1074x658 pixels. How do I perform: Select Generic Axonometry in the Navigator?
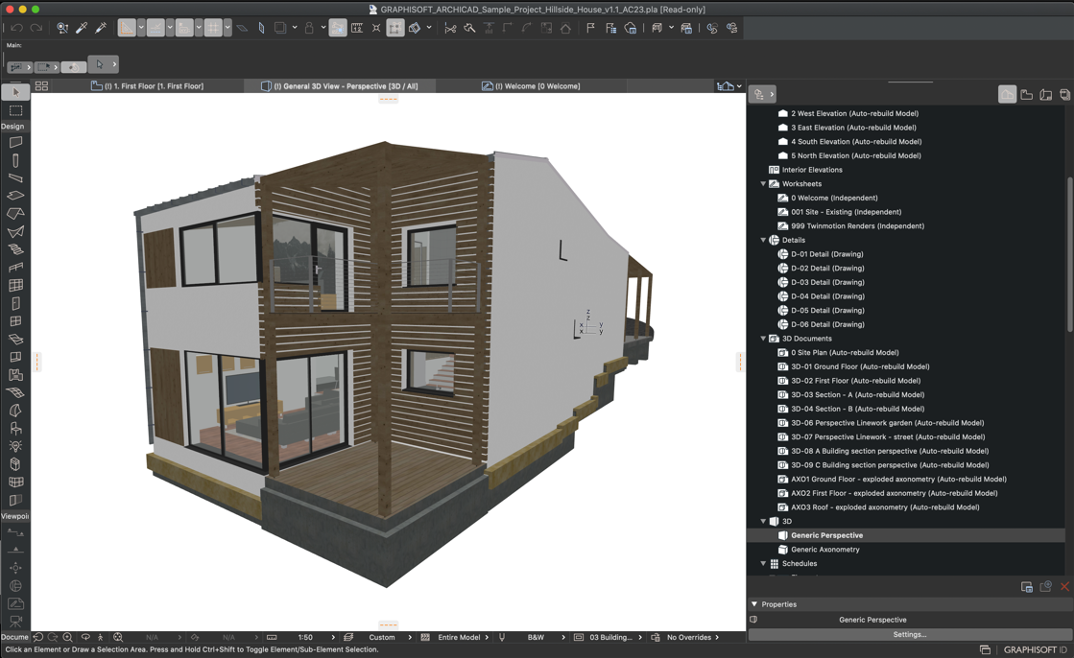(x=825, y=549)
